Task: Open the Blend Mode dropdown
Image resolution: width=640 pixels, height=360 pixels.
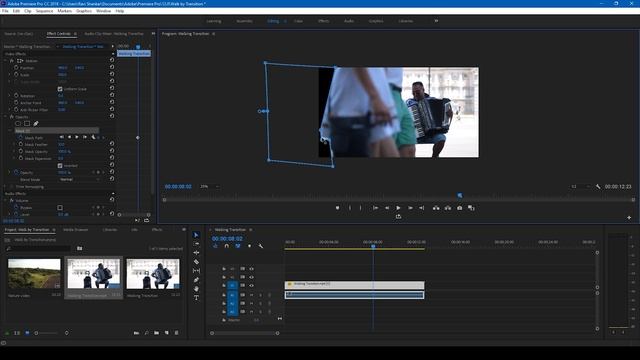Action: tap(79, 179)
